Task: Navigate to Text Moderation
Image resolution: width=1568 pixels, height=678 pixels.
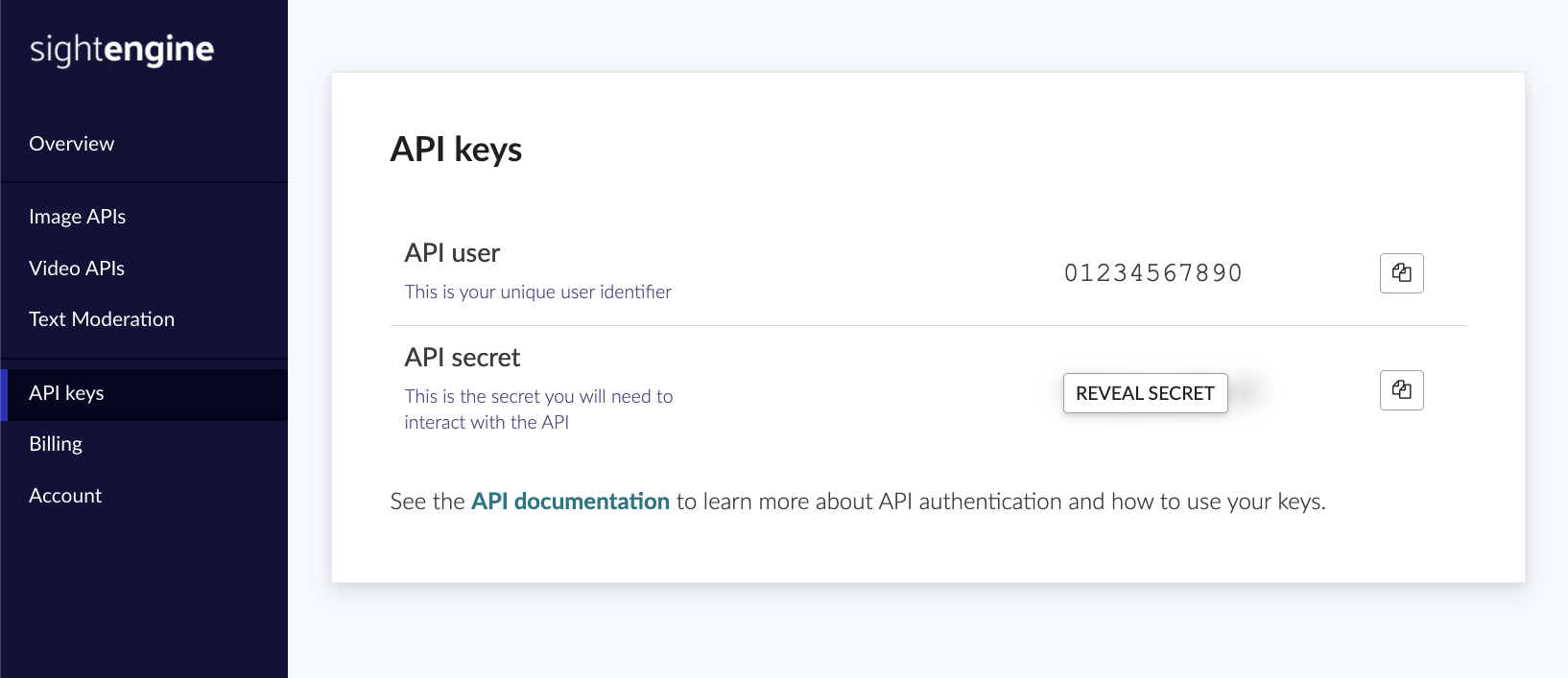Action: (x=102, y=319)
